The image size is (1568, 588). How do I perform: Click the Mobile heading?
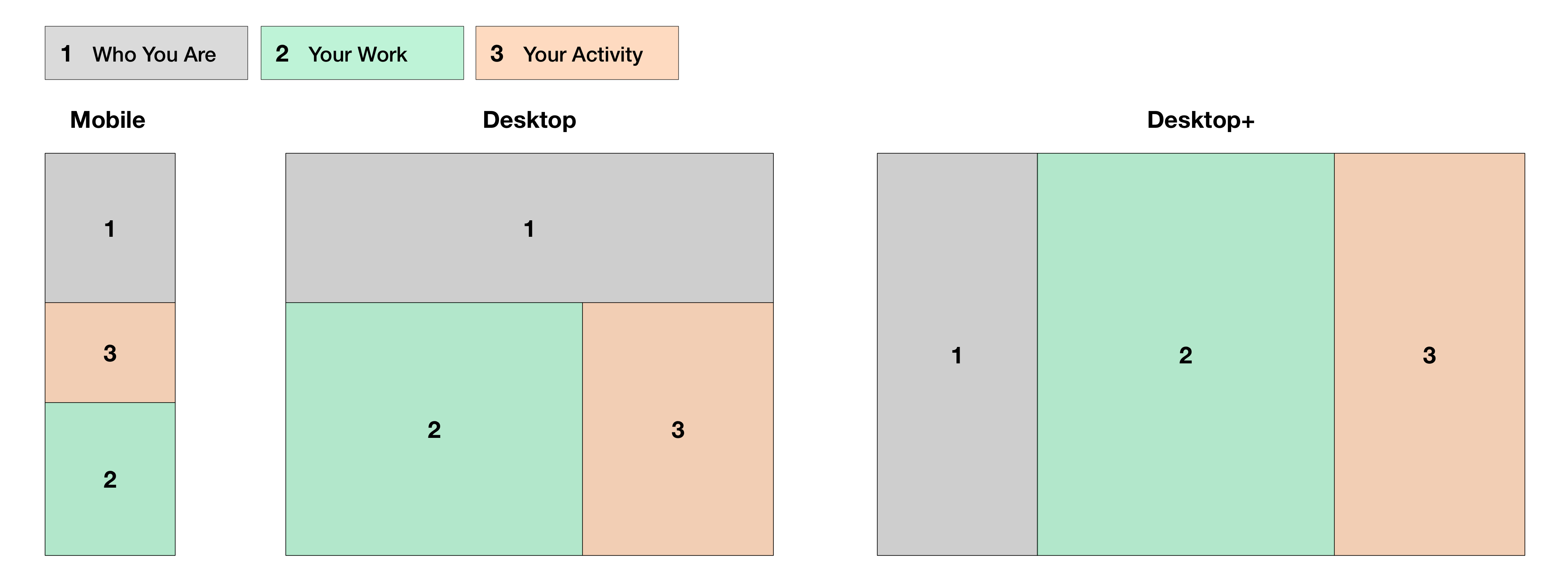coord(108,120)
